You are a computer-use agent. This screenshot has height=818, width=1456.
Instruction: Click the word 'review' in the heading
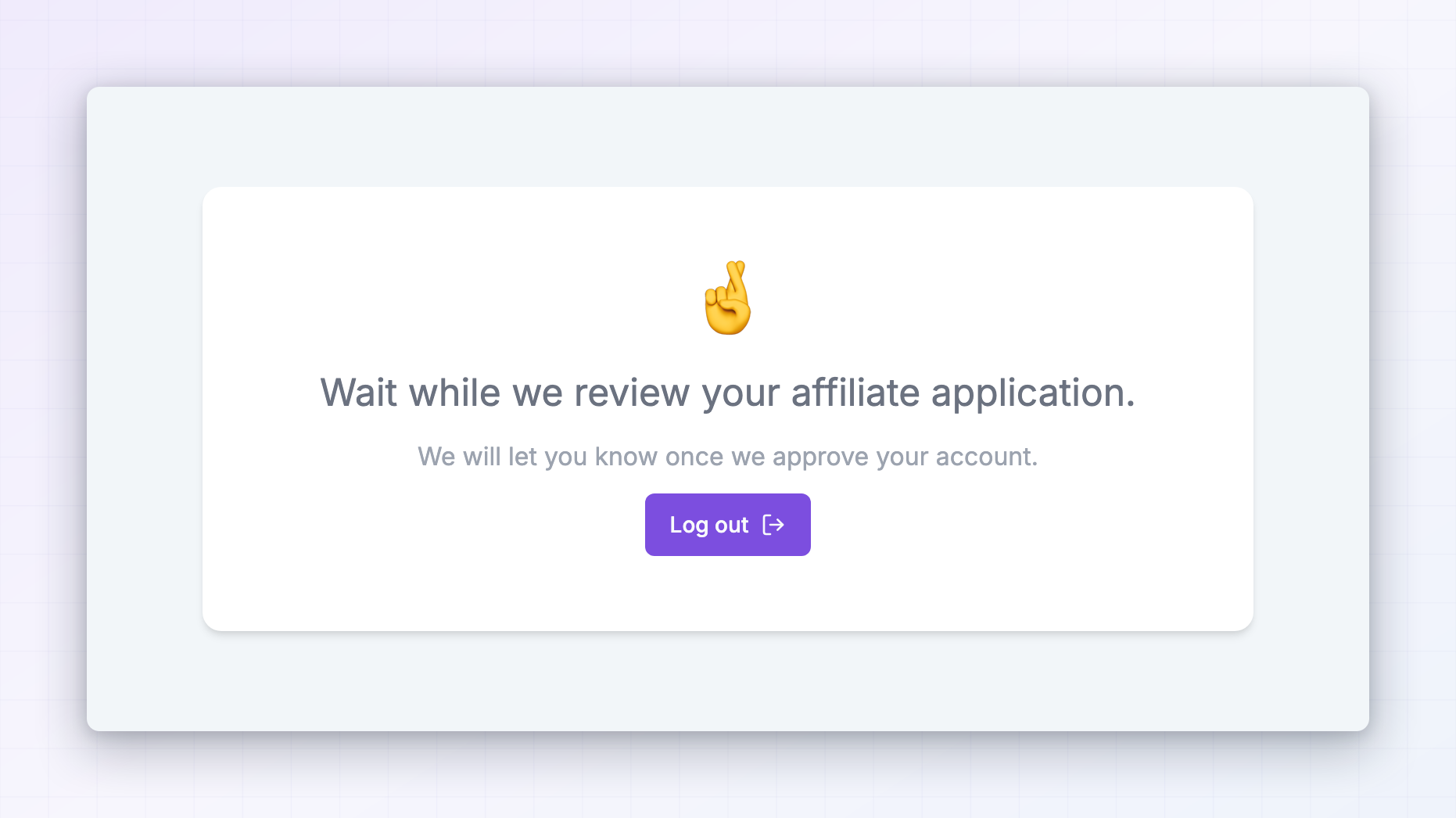[632, 393]
